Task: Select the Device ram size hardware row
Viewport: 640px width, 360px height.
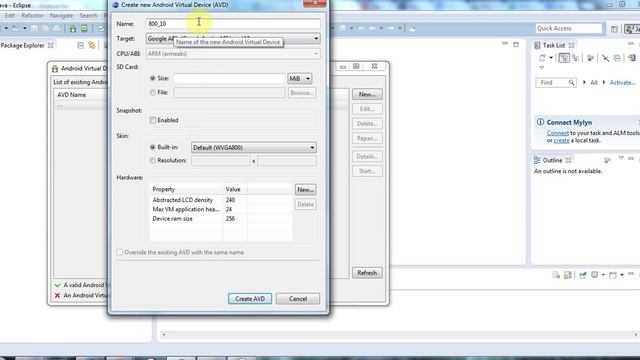Action: click(221, 219)
